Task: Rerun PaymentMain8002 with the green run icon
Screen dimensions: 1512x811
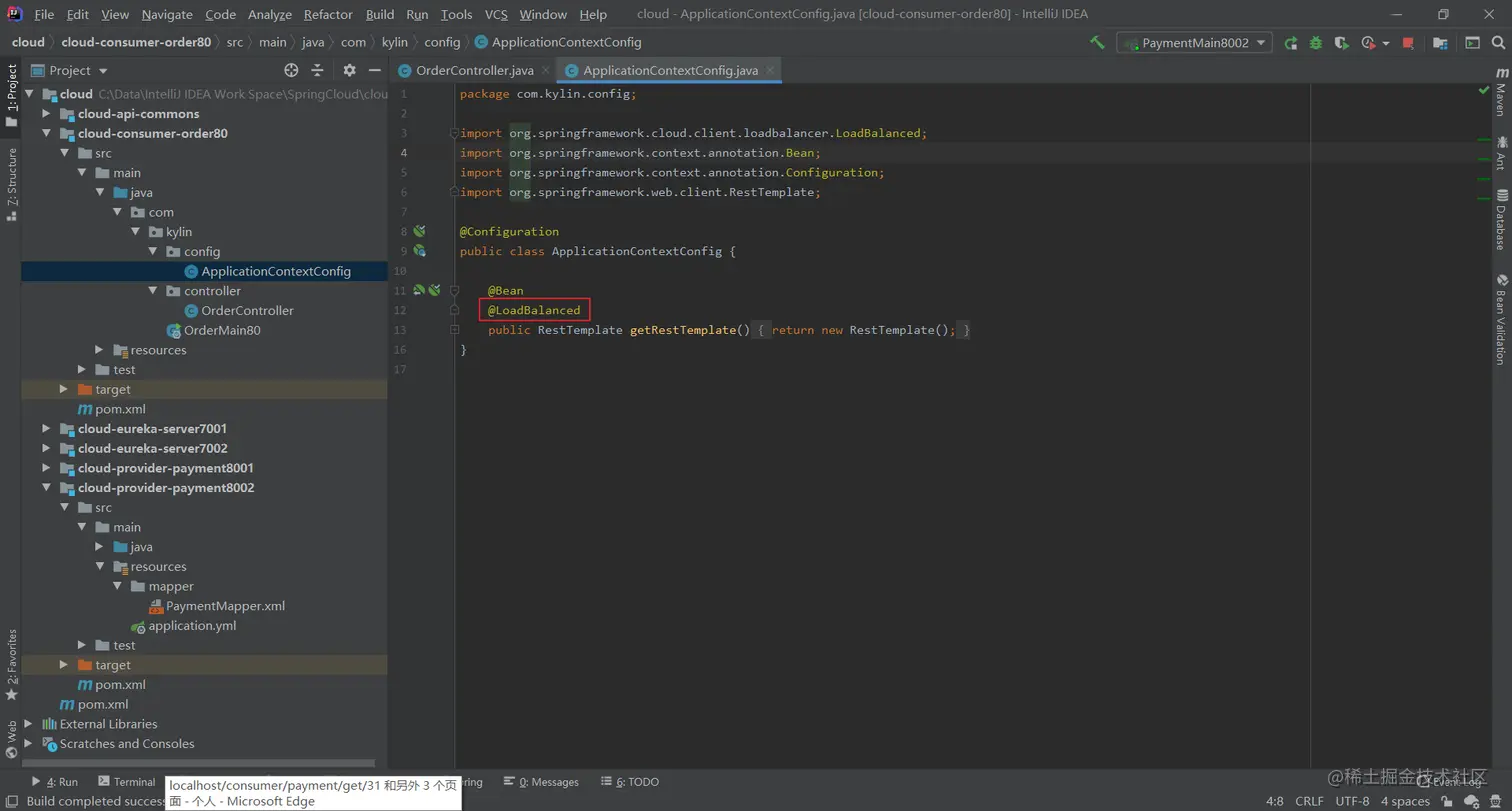Action: (1291, 43)
